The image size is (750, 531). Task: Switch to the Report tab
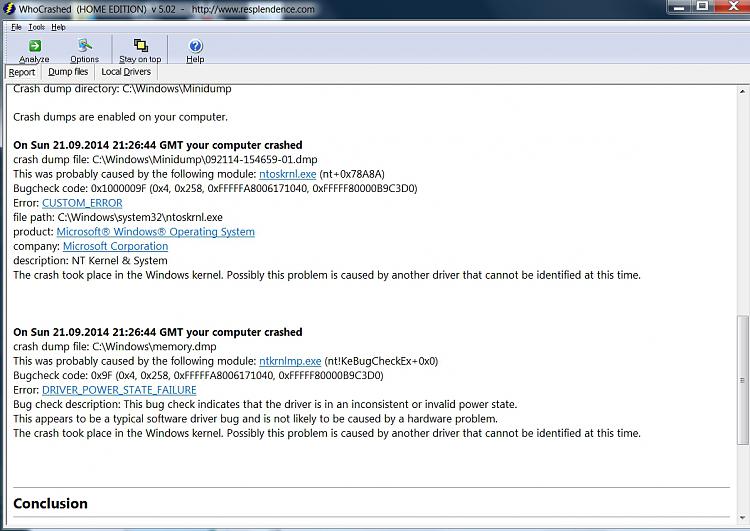[22, 72]
